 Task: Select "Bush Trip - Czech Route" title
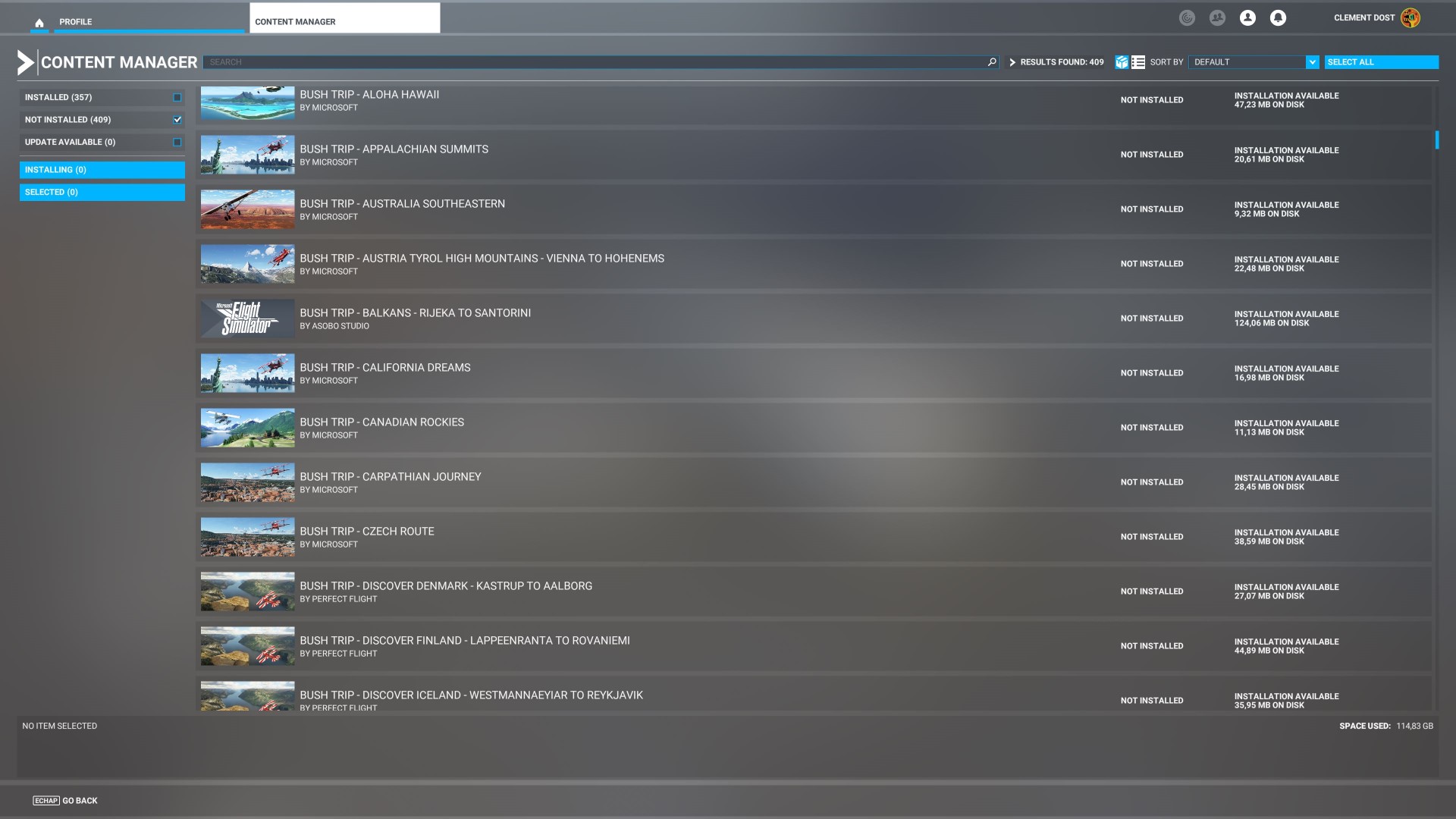pyautogui.click(x=367, y=532)
